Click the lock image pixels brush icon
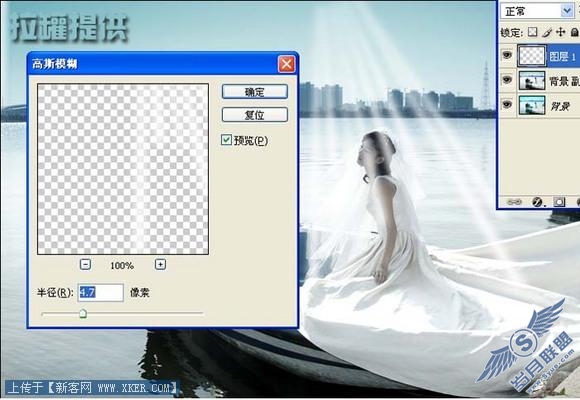The height and width of the screenshot is (400, 580). [x=547, y=33]
